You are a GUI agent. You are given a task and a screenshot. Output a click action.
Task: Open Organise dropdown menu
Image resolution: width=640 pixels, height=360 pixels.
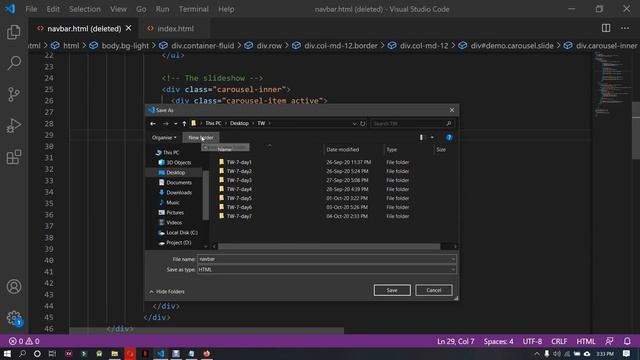tap(164, 138)
